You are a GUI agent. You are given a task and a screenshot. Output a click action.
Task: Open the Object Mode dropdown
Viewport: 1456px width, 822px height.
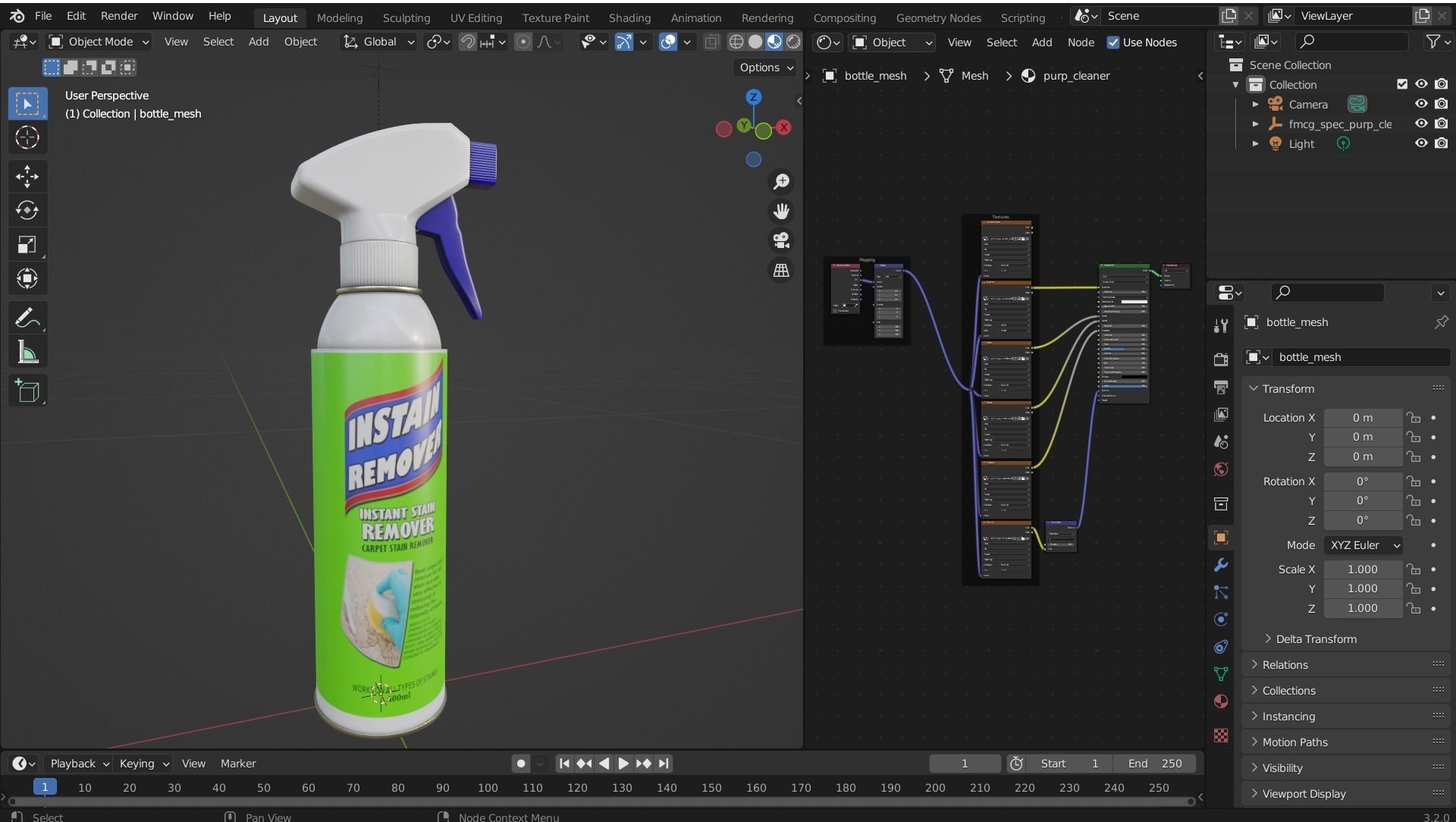[99, 42]
